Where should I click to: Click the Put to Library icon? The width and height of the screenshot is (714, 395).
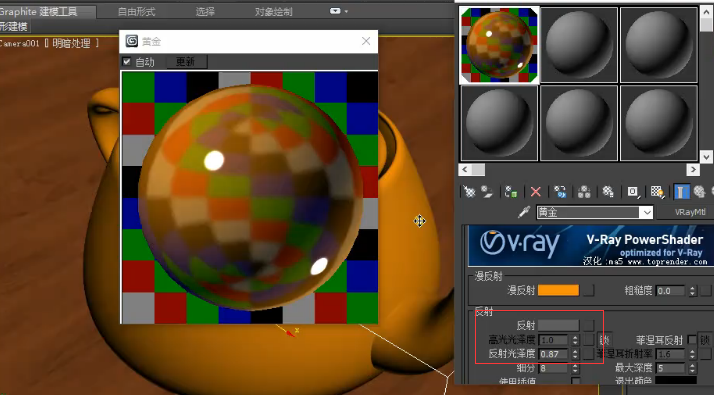608,192
